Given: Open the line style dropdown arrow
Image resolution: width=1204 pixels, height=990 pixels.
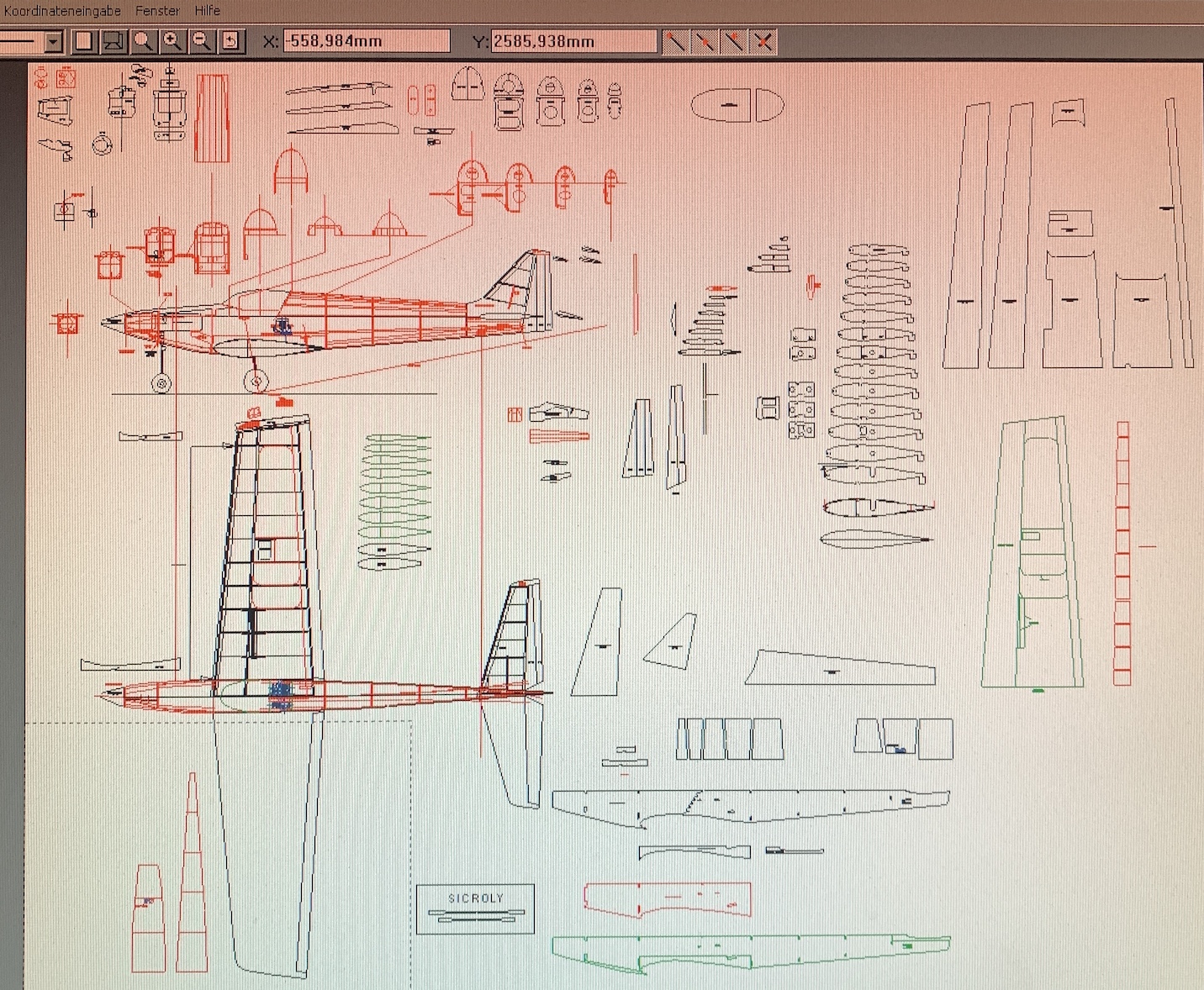Looking at the screenshot, I should click(x=54, y=41).
